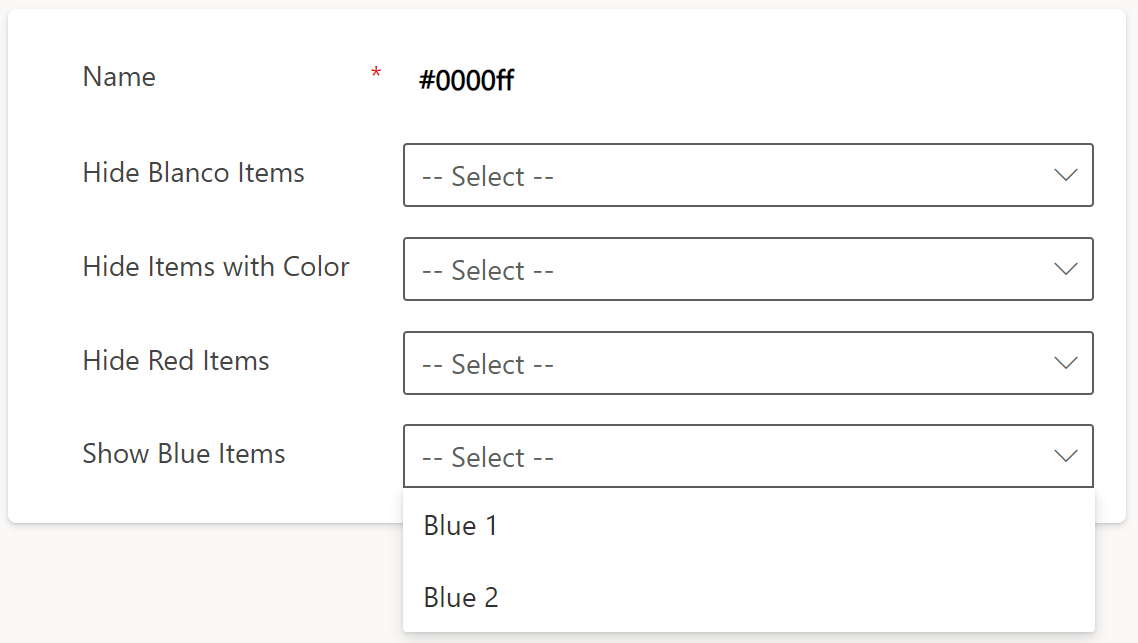The height and width of the screenshot is (643, 1138).
Task: Expand the Hide Items with Color dropdown
Action: coord(748,269)
